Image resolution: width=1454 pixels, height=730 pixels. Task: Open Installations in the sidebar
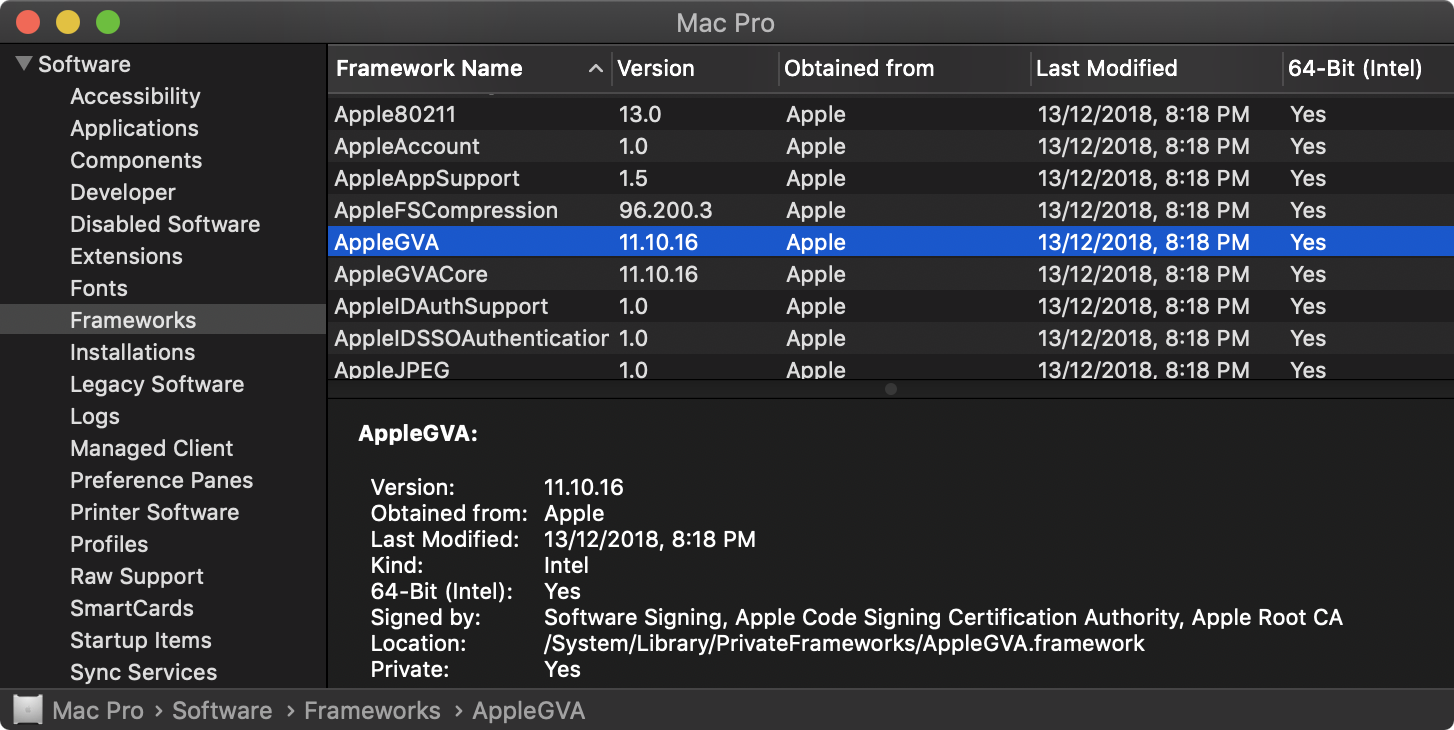pos(132,352)
